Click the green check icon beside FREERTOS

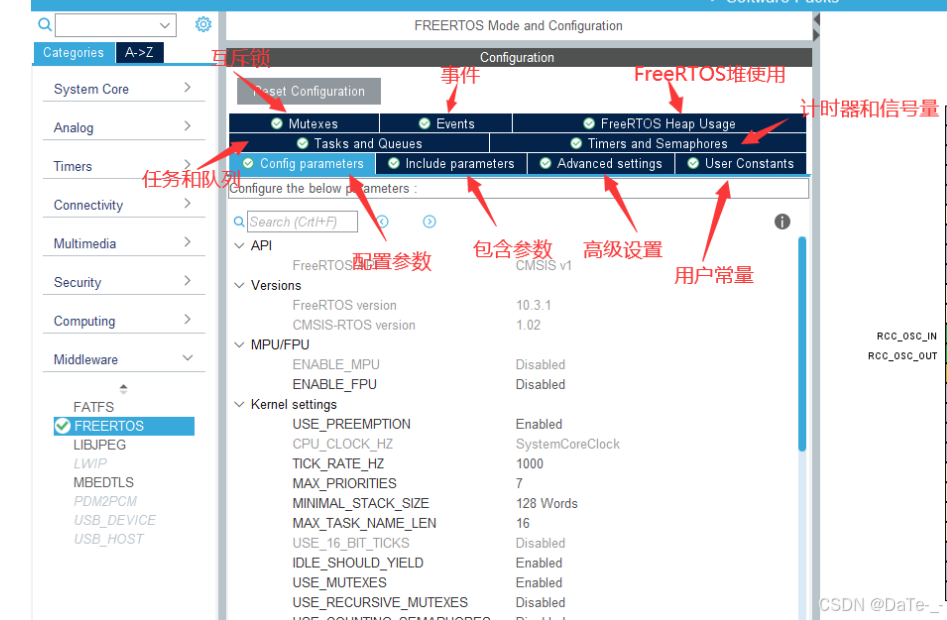point(63,426)
